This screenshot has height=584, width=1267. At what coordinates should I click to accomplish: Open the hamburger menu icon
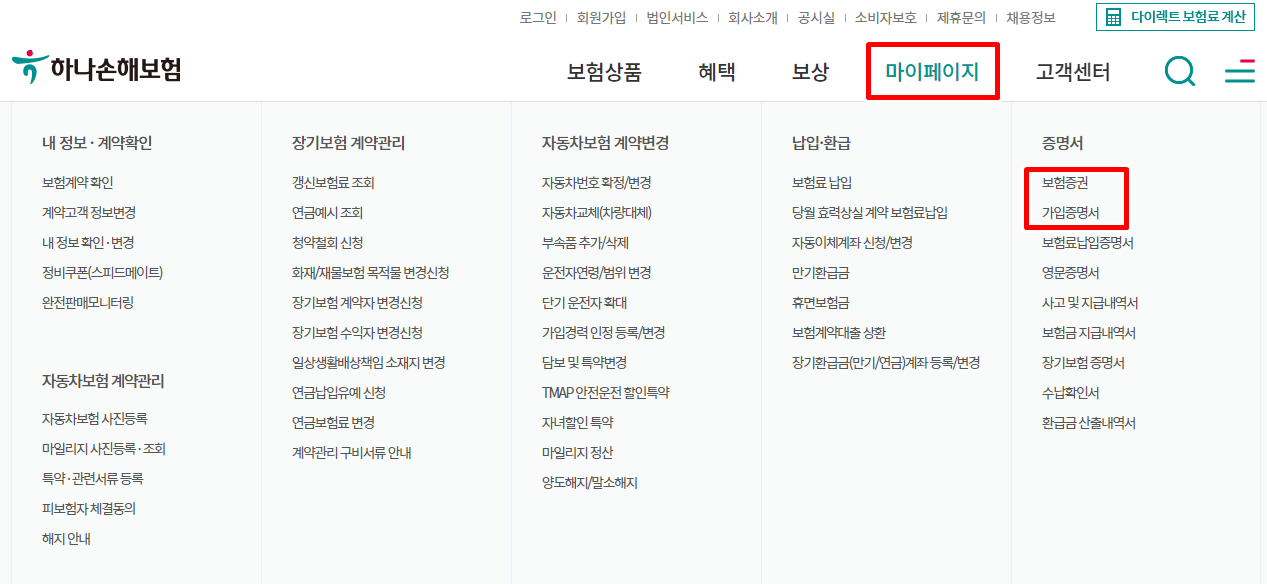[x=1240, y=71]
